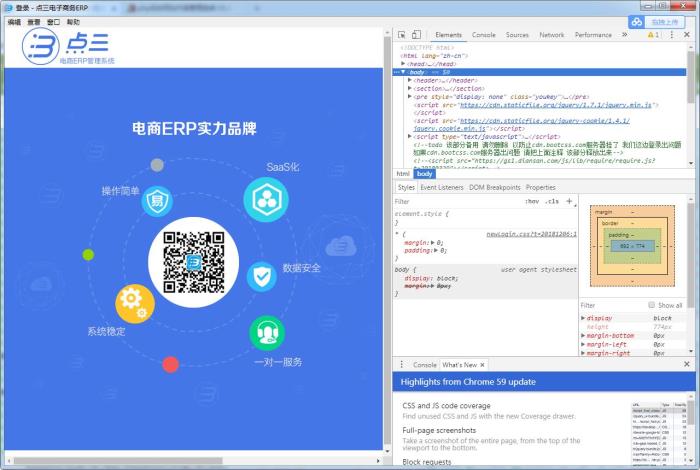Switch to Console tab in bottom drawer
The height and width of the screenshot is (470, 700).
pos(425,365)
